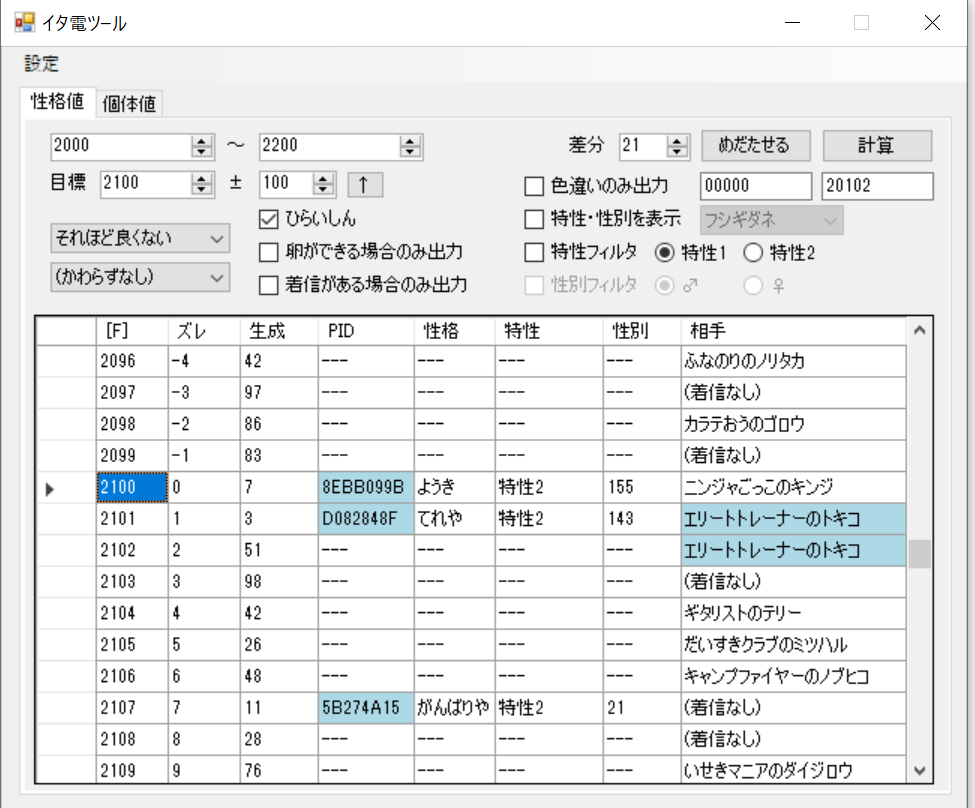Enable 色違いのみ出力 checkbox
975x808 pixels.
pos(534,186)
